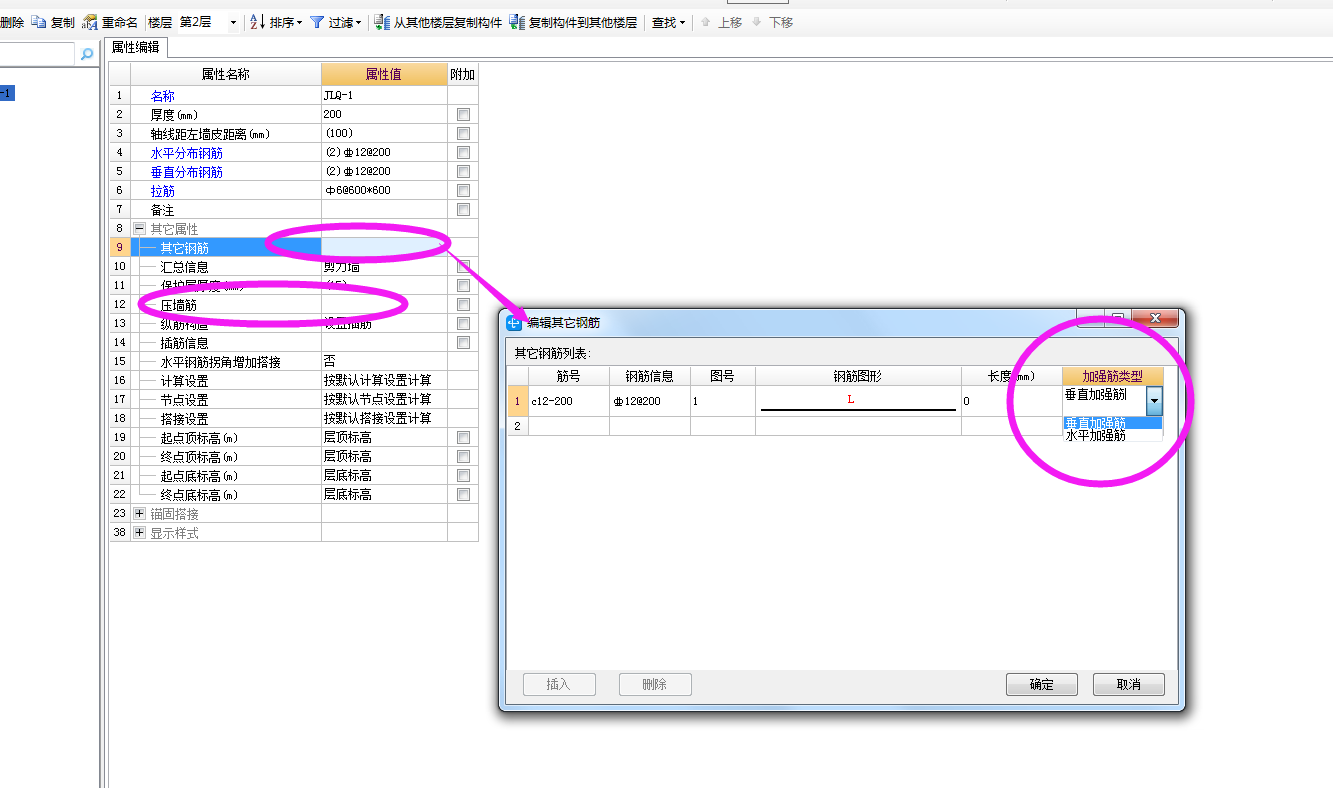Collapse the 其它属性 group
The height and width of the screenshot is (788, 1333).
[x=139, y=229]
